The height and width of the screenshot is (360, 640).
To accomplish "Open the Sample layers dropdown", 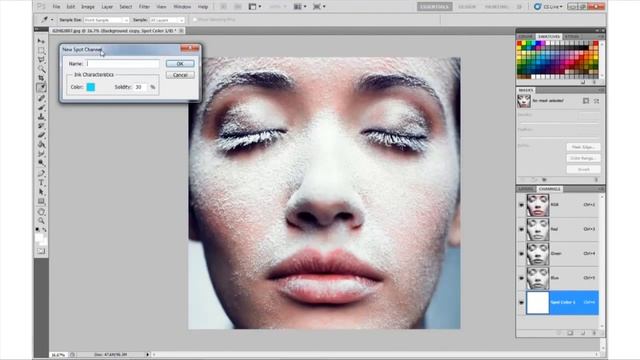I will (x=167, y=20).
